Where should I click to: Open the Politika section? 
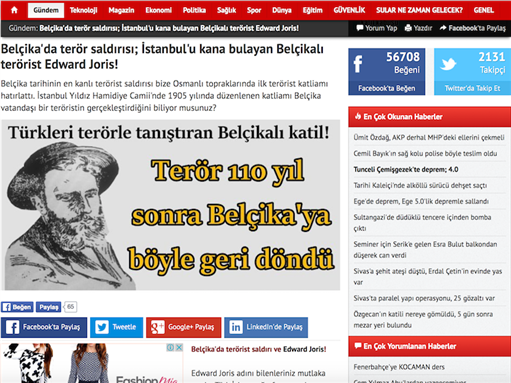(x=194, y=10)
